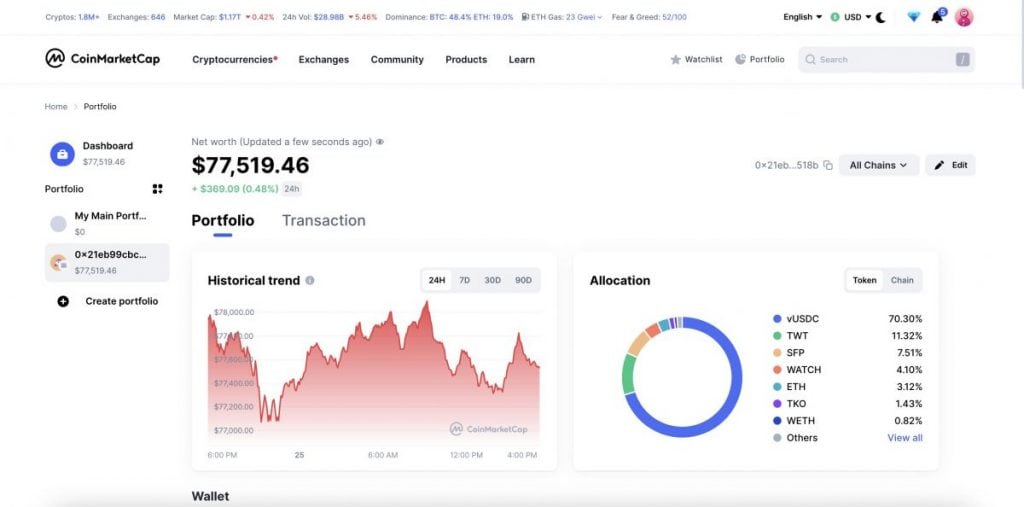Click Cryptos: 1.8M+ stat link
This screenshot has width=1024, height=507.
tap(72, 17)
